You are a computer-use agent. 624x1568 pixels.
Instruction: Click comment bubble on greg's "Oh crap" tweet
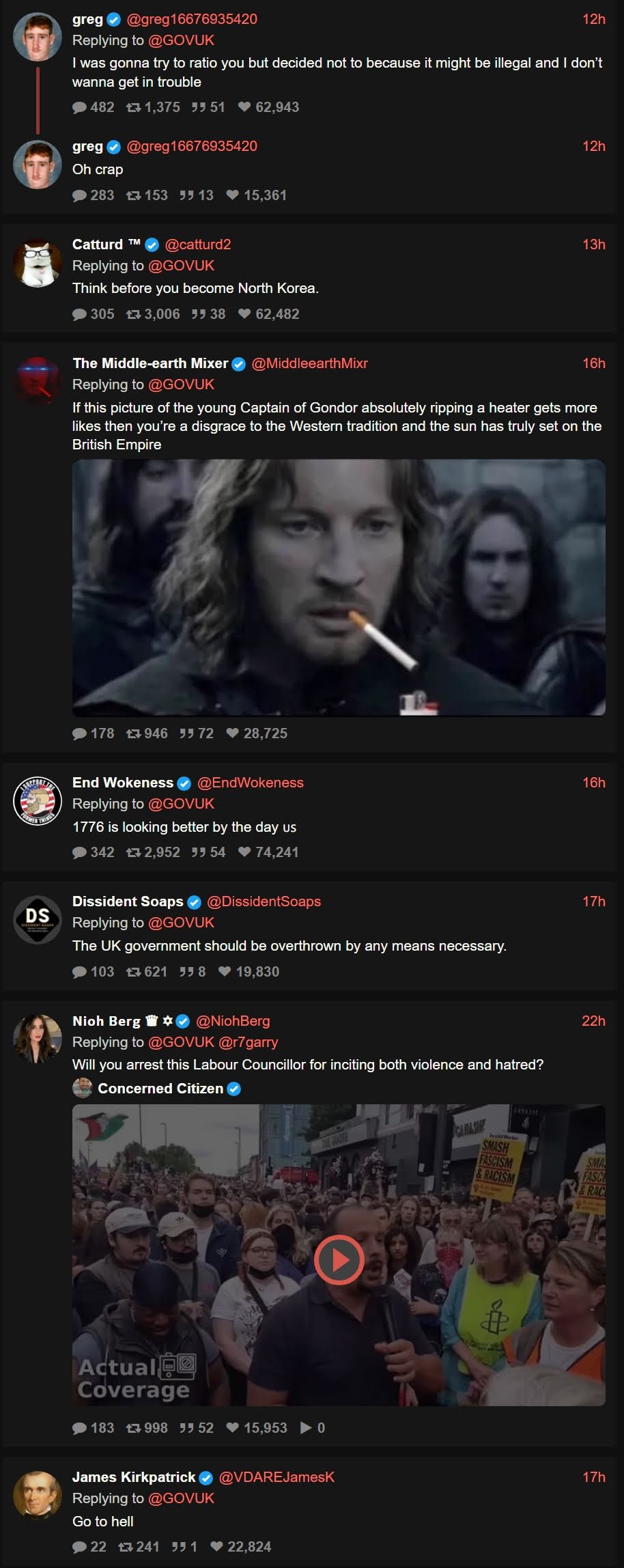(x=80, y=195)
